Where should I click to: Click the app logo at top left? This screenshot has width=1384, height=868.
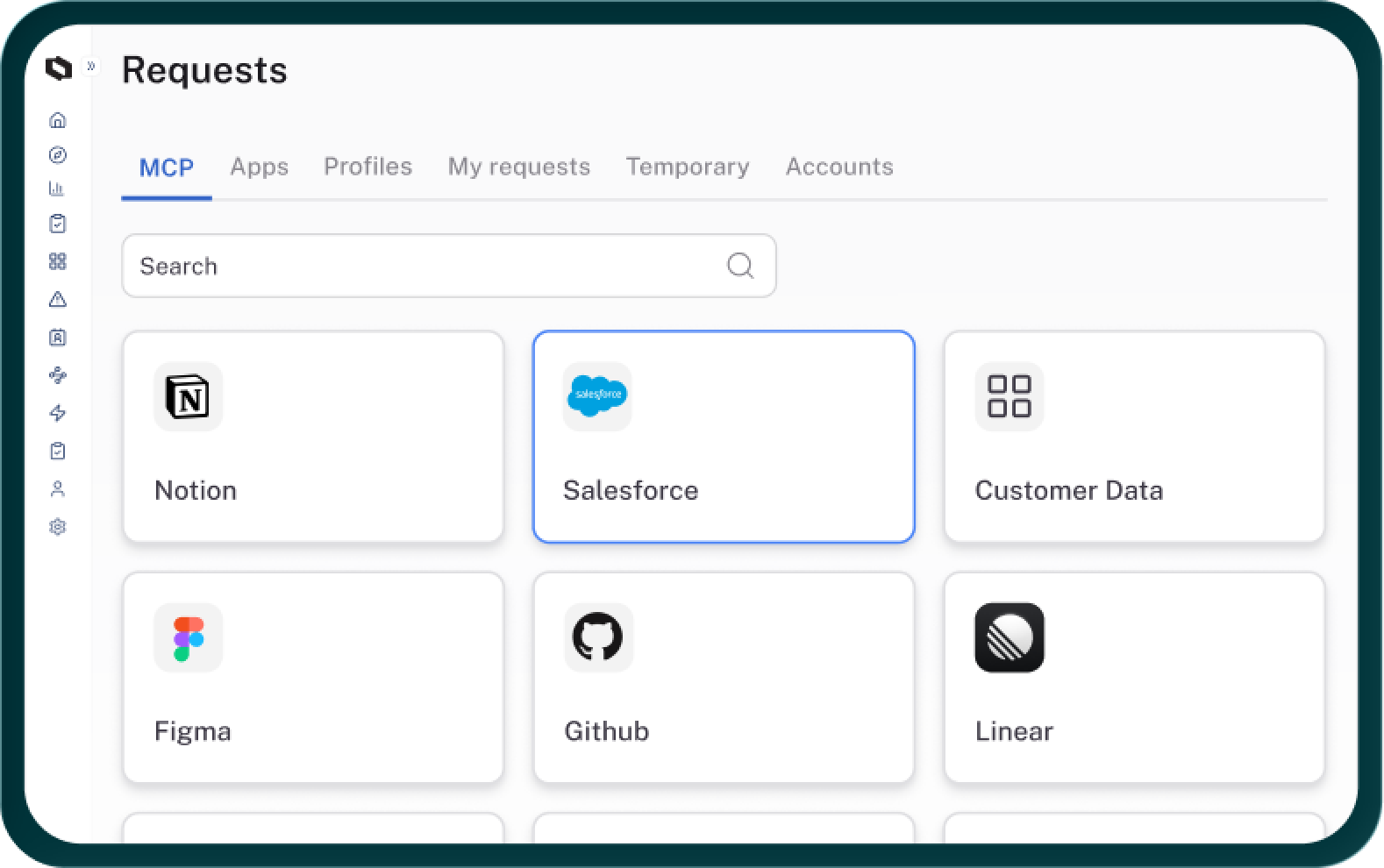[x=59, y=68]
